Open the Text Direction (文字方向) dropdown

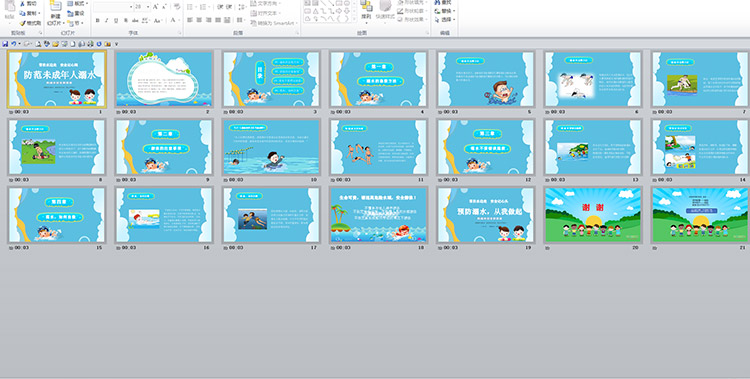pyautogui.click(x=266, y=3)
